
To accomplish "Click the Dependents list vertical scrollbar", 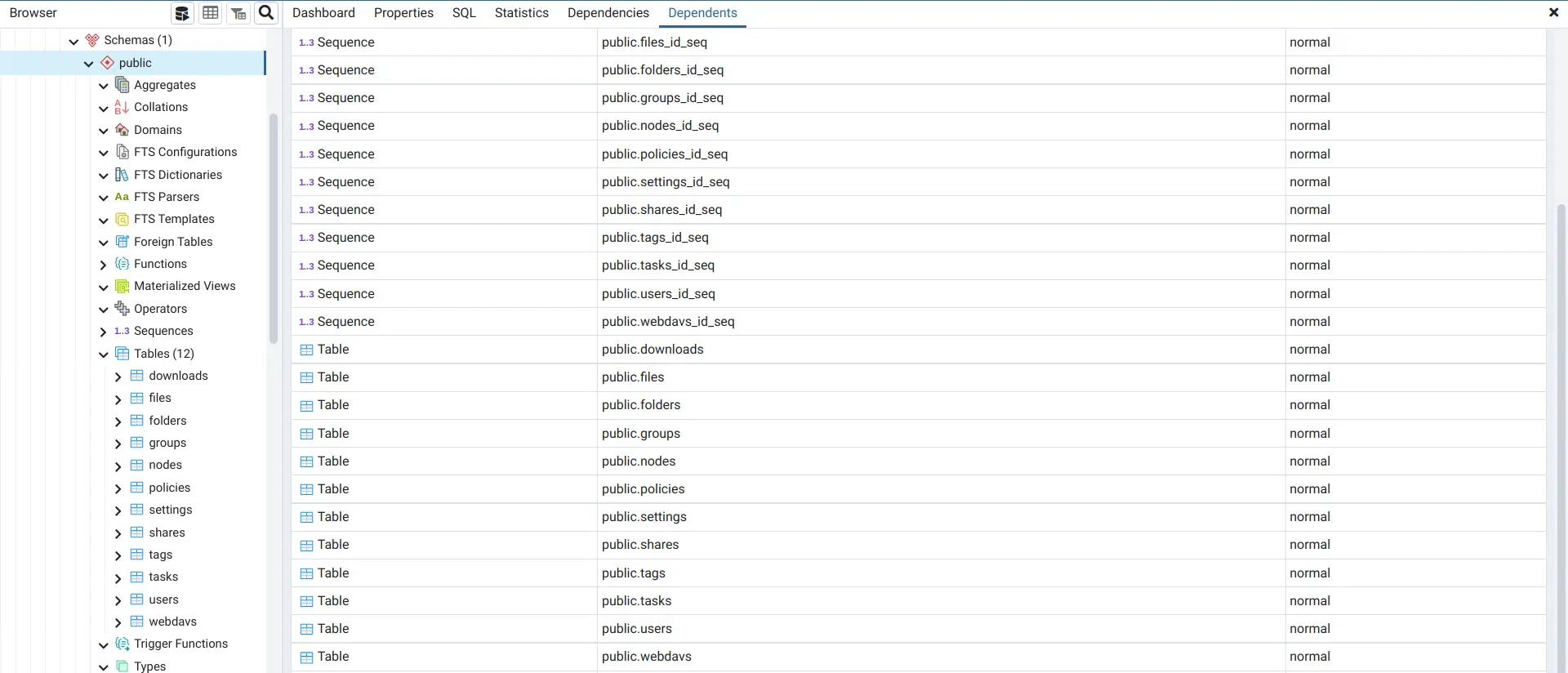I will [x=1561, y=437].
